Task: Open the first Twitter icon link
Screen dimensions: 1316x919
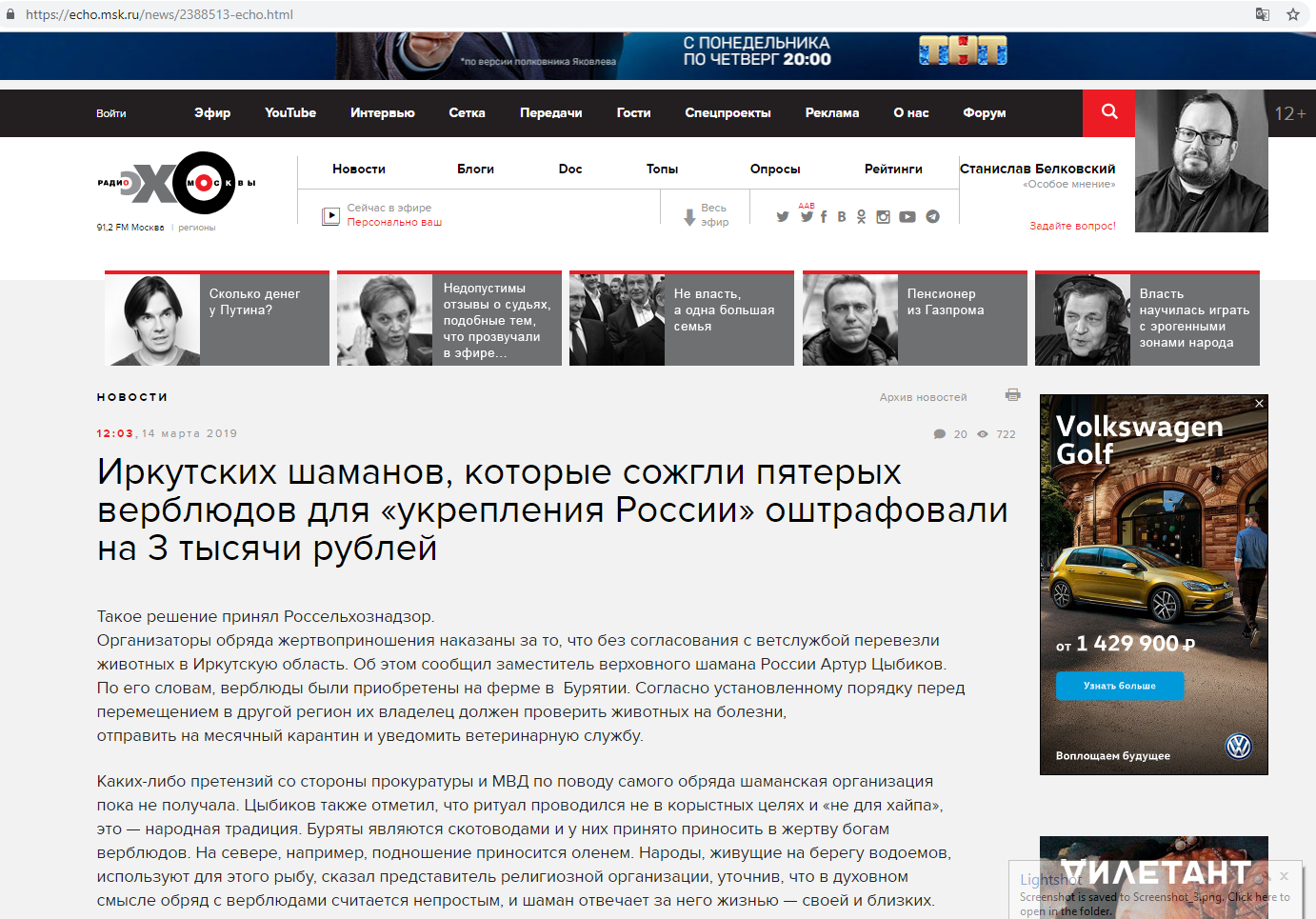Action: [x=783, y=217]
